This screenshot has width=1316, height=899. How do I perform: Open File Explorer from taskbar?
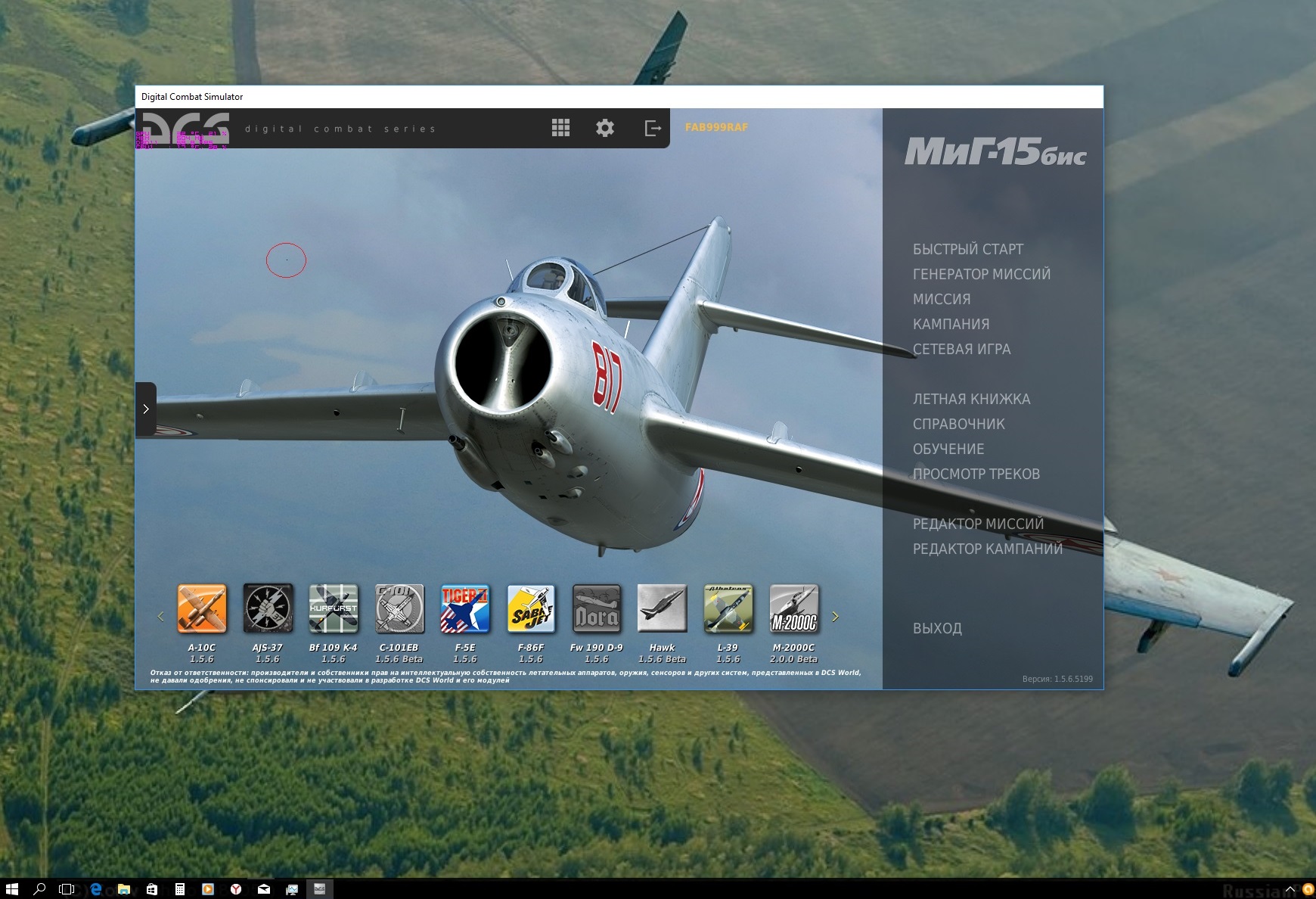pos(124,889)
